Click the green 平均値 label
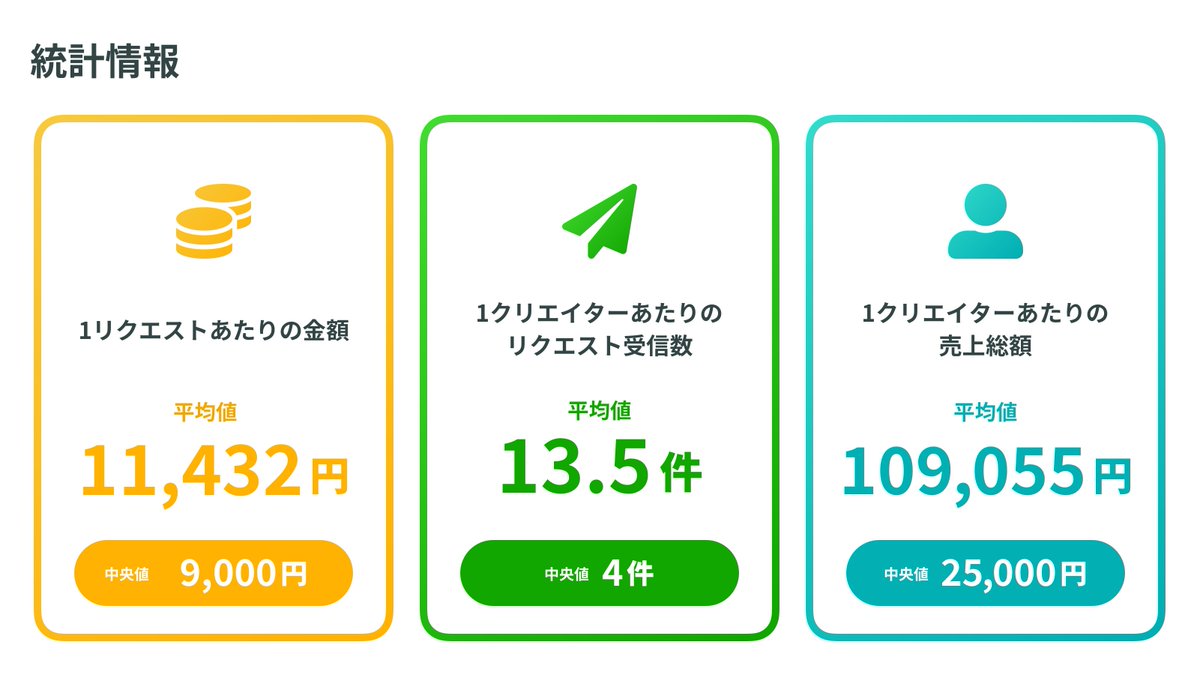The width and height of the screenshot is (1200, 675). [x=600, y=410]
